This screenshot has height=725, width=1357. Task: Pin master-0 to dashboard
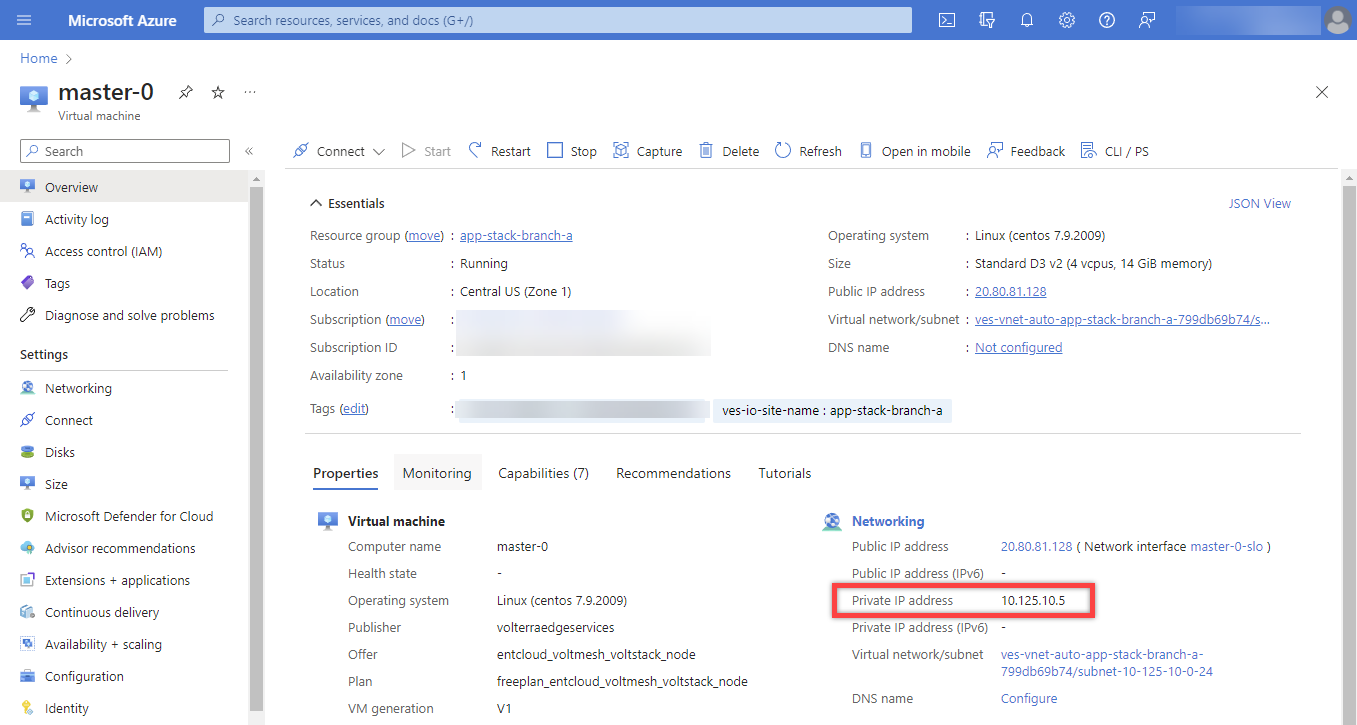(x=186, y=92)
